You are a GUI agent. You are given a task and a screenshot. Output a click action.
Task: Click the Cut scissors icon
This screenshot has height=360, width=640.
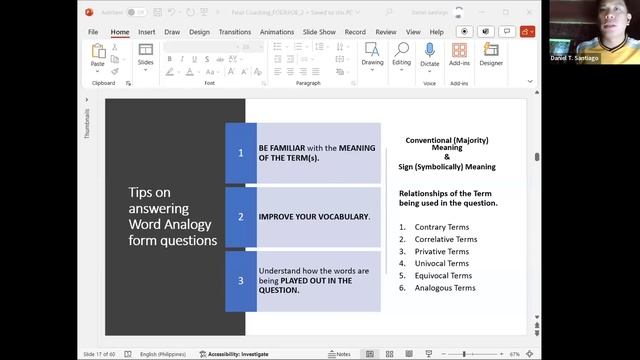click(115, 47)
